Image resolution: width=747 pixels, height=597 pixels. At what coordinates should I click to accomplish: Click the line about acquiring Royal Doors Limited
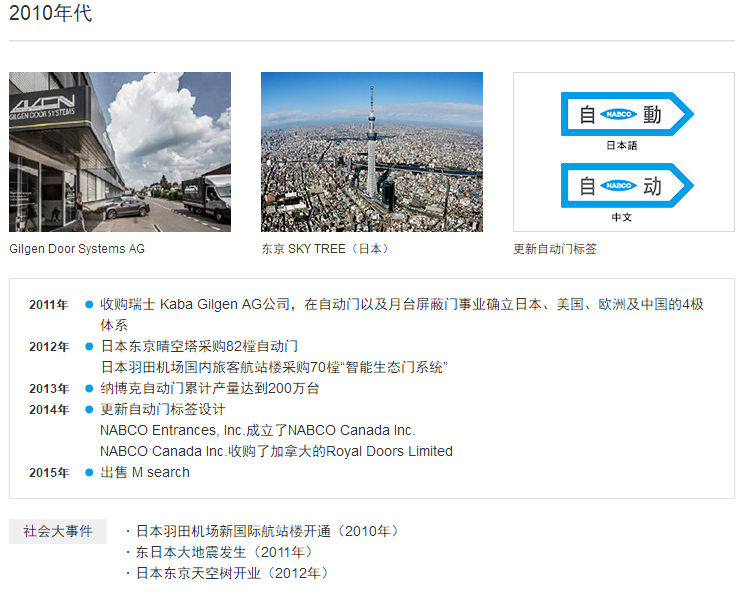tap(276, 451)
